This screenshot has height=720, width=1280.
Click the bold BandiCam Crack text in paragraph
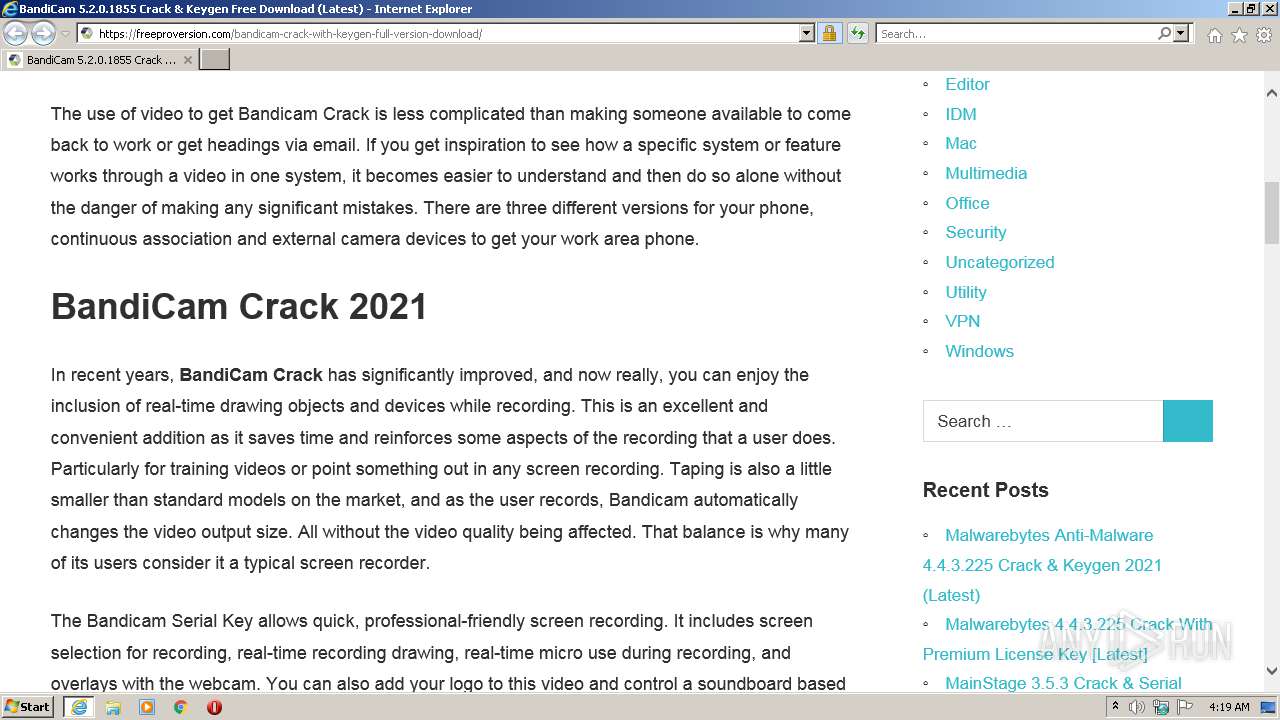(251, 375)
